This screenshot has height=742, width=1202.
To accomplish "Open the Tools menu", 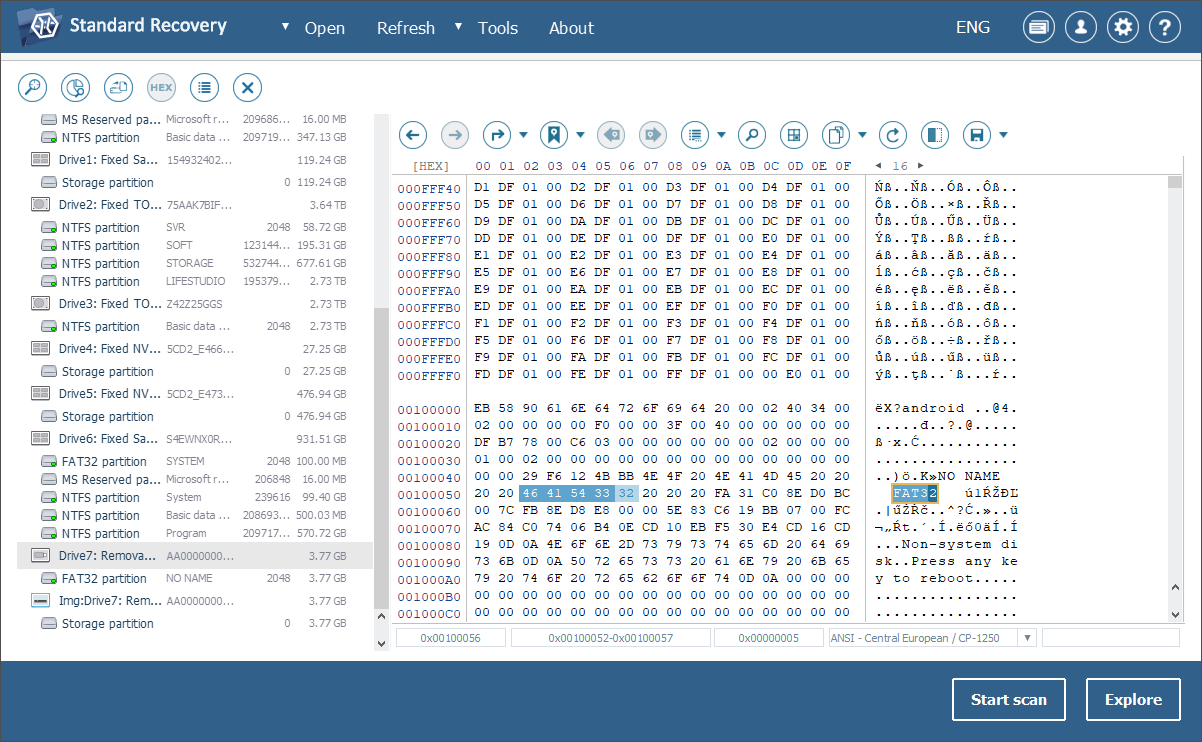I will [x=498, y=28].
